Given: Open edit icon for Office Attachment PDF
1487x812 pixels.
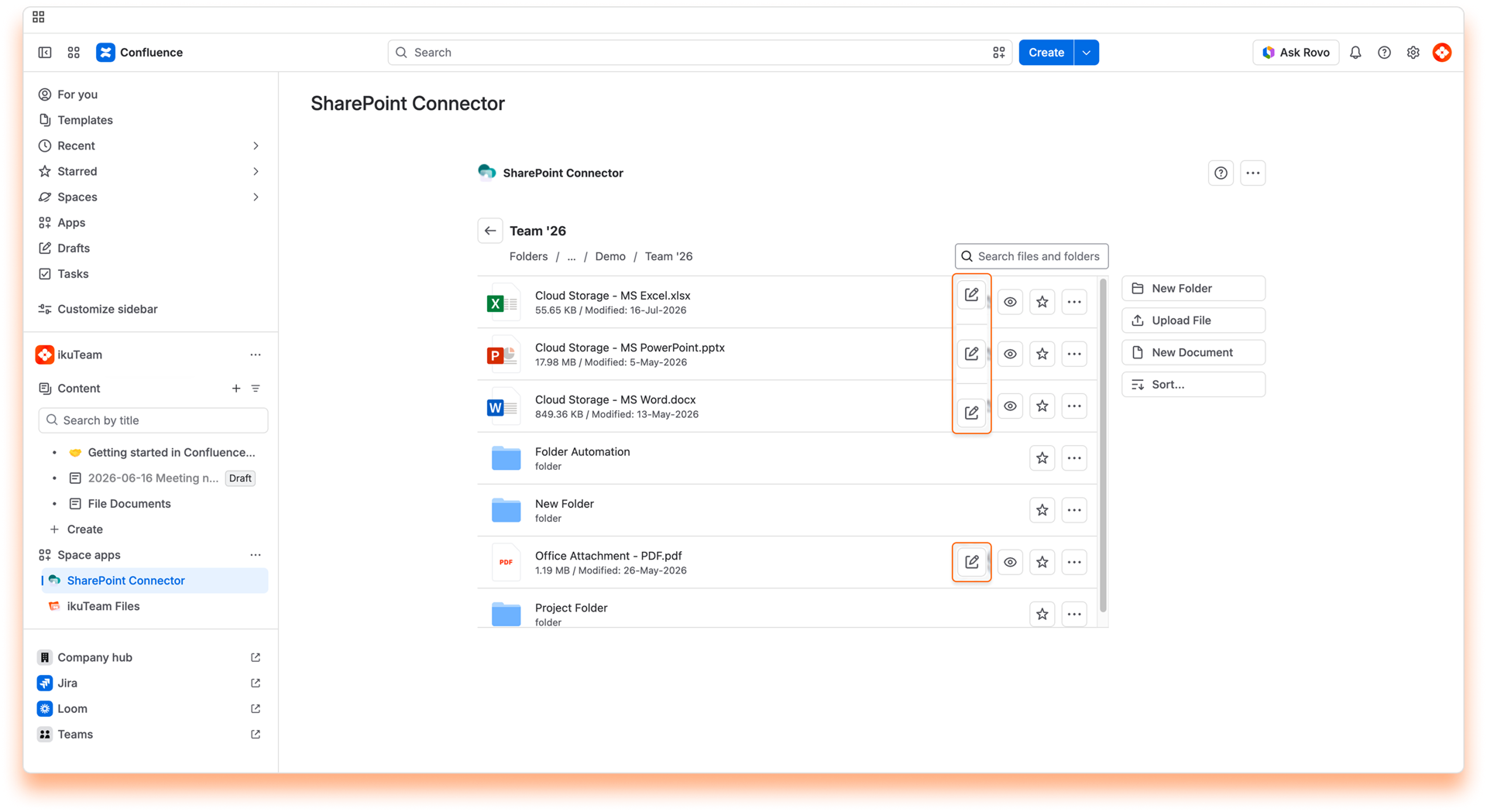Looking at the screenshot, I should click(x=971, y=562).
